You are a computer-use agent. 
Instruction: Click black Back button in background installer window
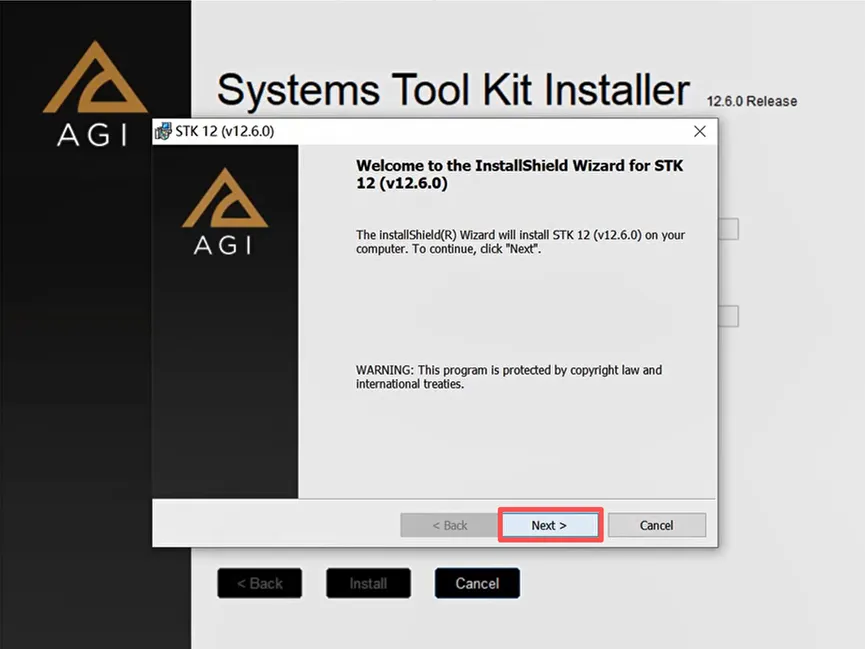tap(260, 583)
